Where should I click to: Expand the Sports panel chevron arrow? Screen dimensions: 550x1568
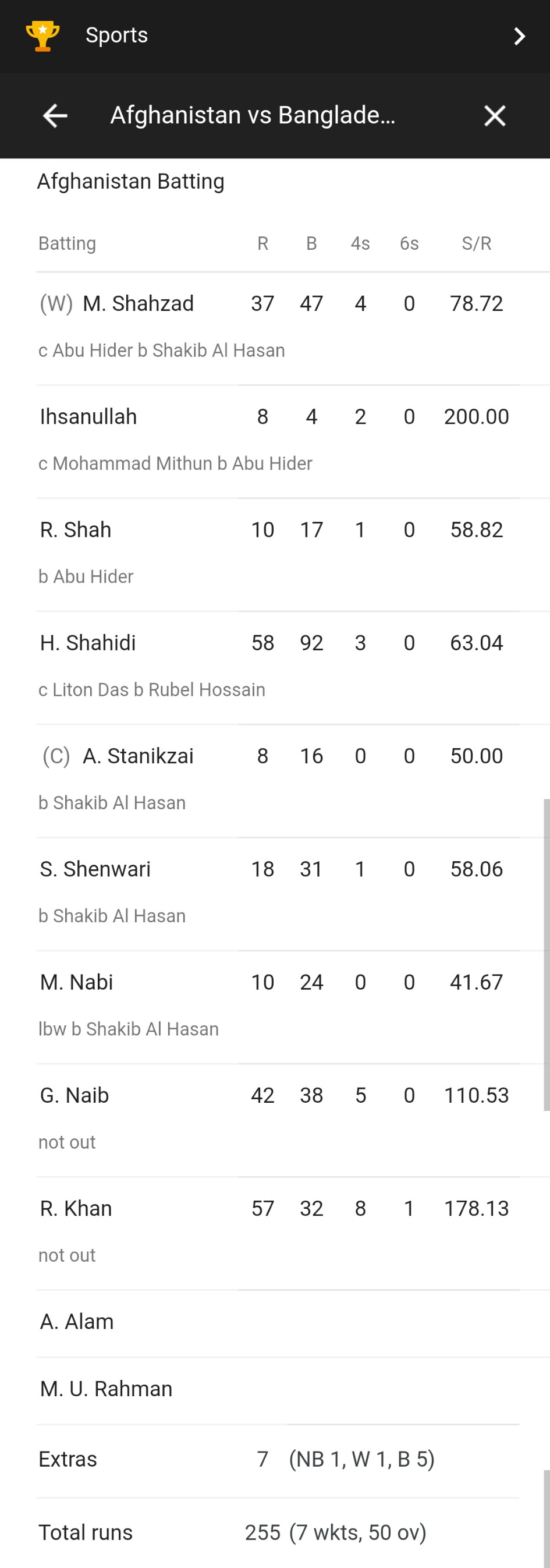pos(519,36)
